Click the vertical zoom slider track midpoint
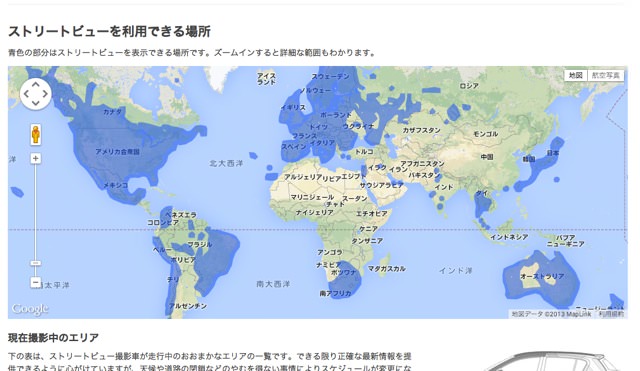 36,220
